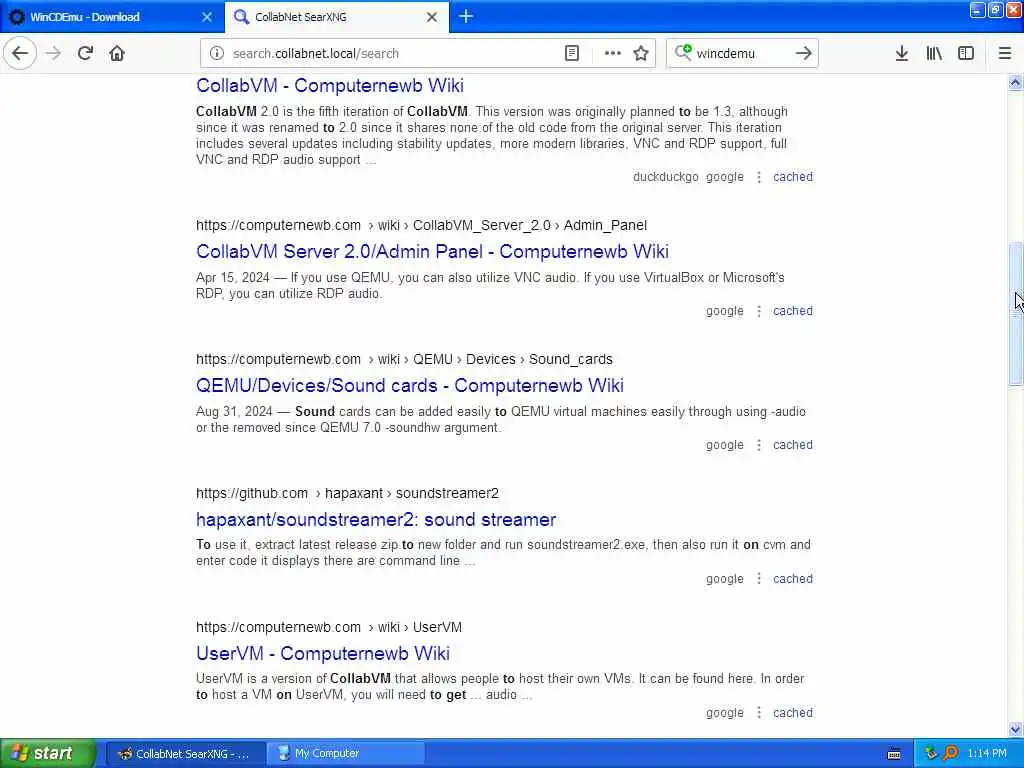Image resolution: width=1024 pixels, height=768 pixels.
Task: Open the library bookmarks and history
Action: 934,53
